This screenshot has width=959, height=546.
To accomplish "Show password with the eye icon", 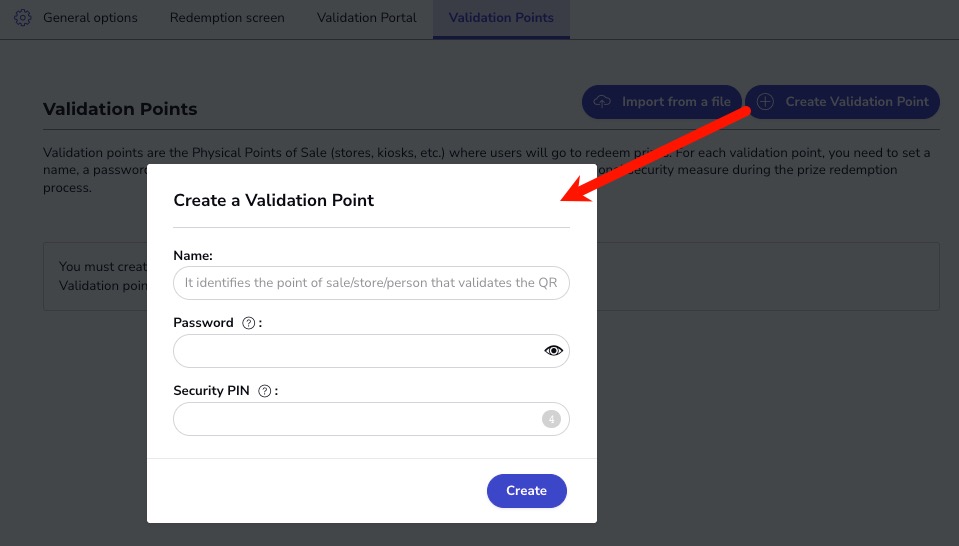I will pos(553,350).
